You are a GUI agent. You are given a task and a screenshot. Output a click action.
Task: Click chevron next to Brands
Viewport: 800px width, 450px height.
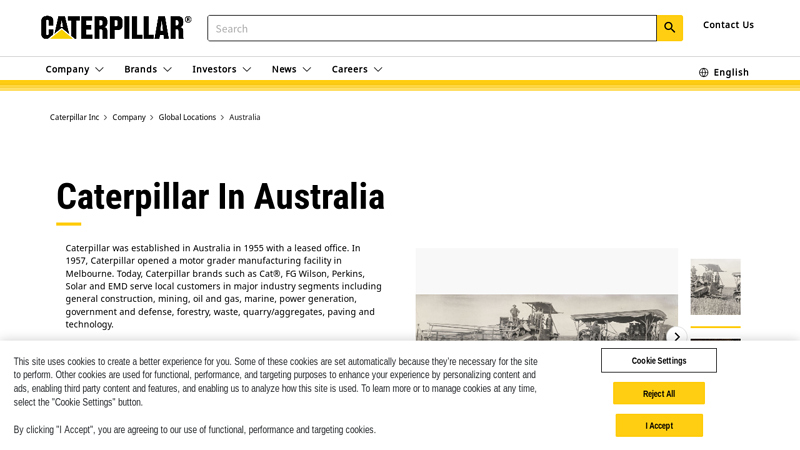click(x=167, y=69)
